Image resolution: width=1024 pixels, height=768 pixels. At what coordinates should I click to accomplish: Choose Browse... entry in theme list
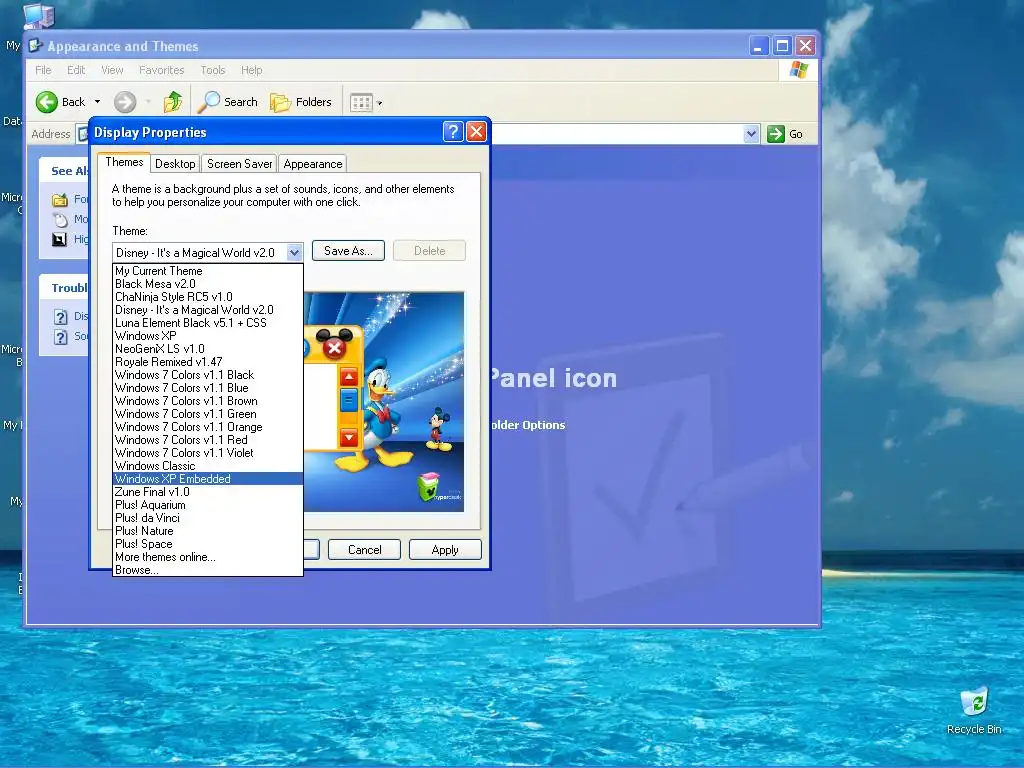208,569
